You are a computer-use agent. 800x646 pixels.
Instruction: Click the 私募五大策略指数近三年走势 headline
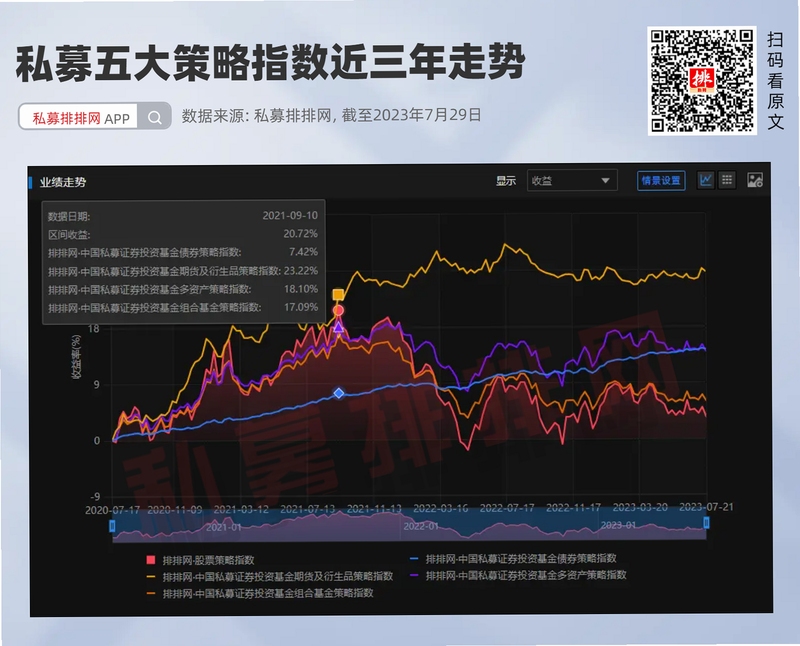click(x=270, y=63)
